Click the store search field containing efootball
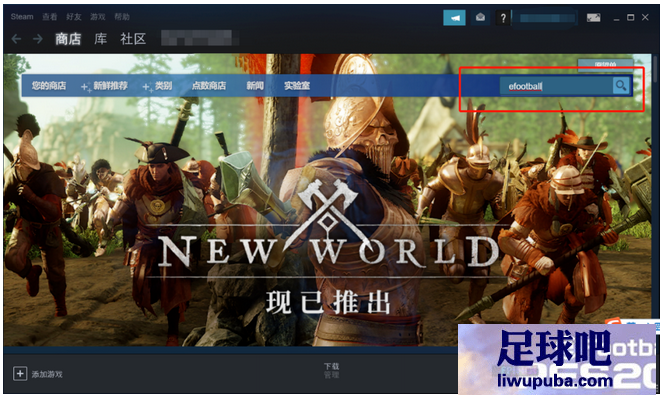 556,86
